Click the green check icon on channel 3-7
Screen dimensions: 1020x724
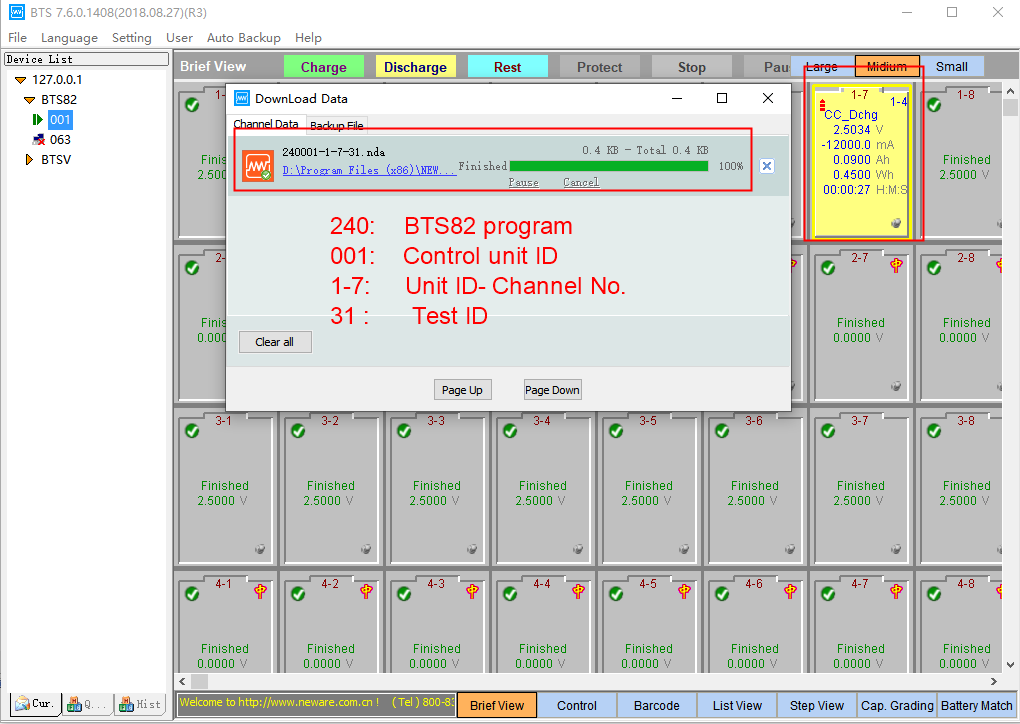[828, 431]
